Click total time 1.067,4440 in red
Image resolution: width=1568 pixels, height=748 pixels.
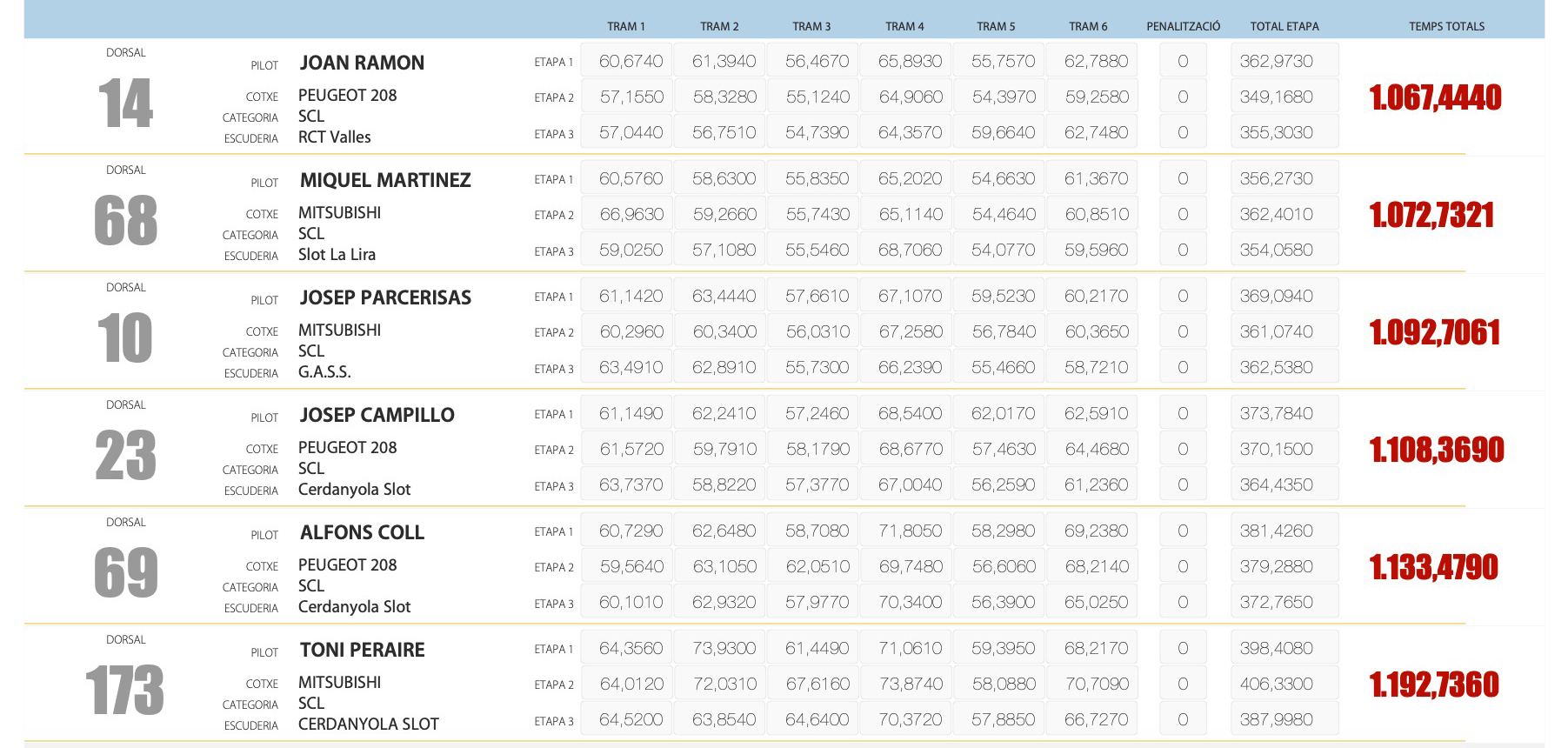pos(1435,97)
